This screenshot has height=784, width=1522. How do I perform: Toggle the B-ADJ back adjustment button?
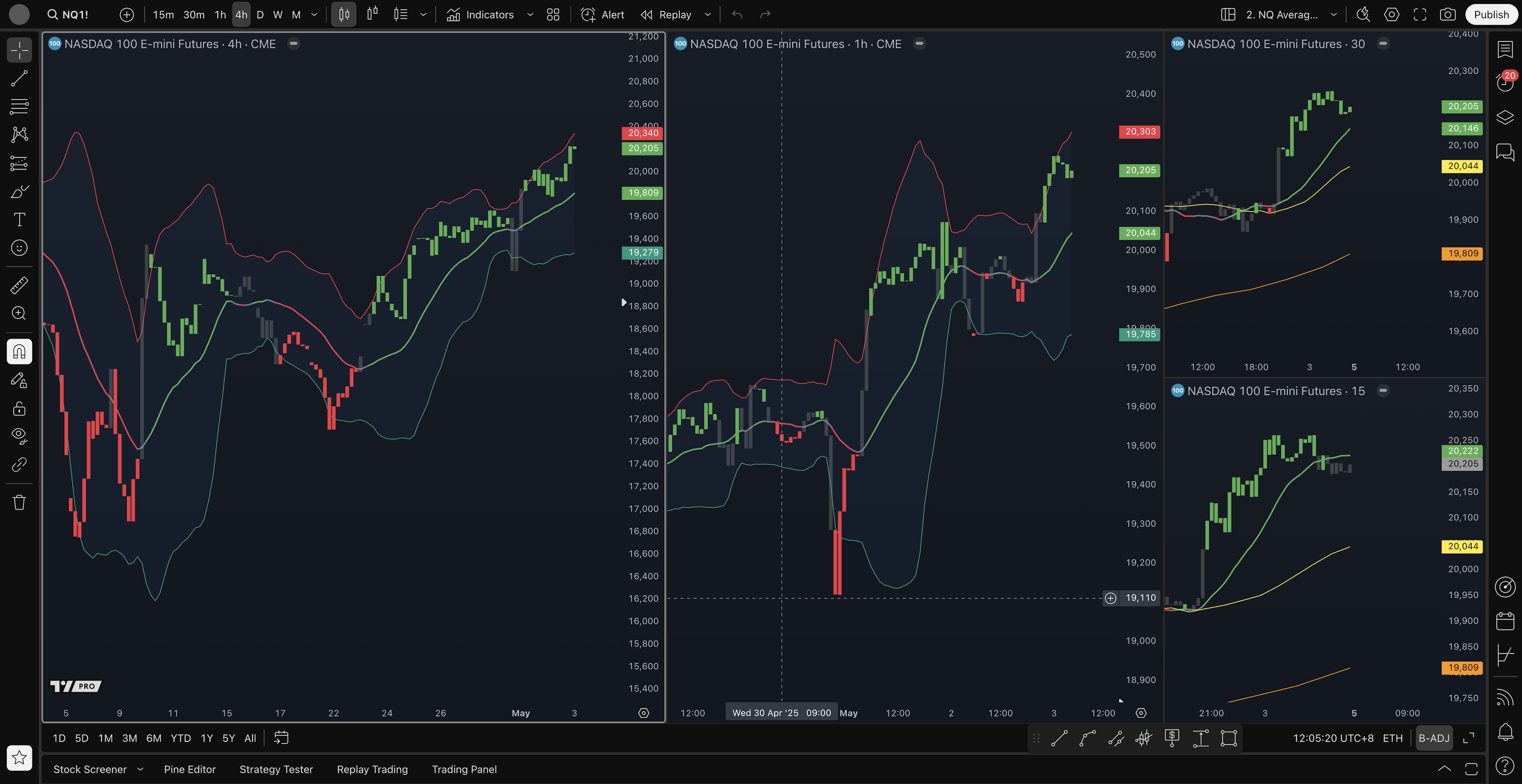(1433, 738)
